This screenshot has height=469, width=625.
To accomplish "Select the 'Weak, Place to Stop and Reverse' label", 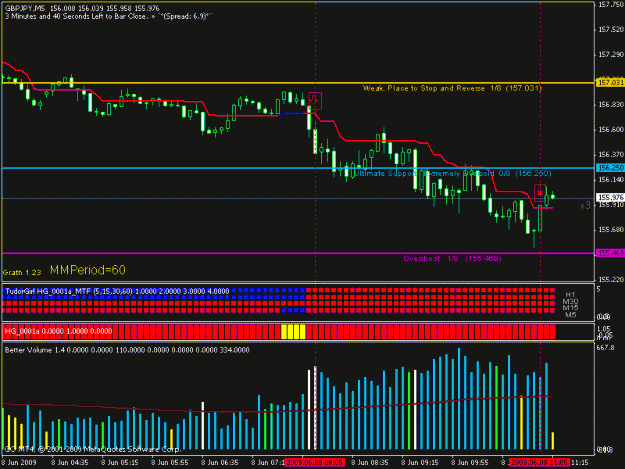I will 452,88.
